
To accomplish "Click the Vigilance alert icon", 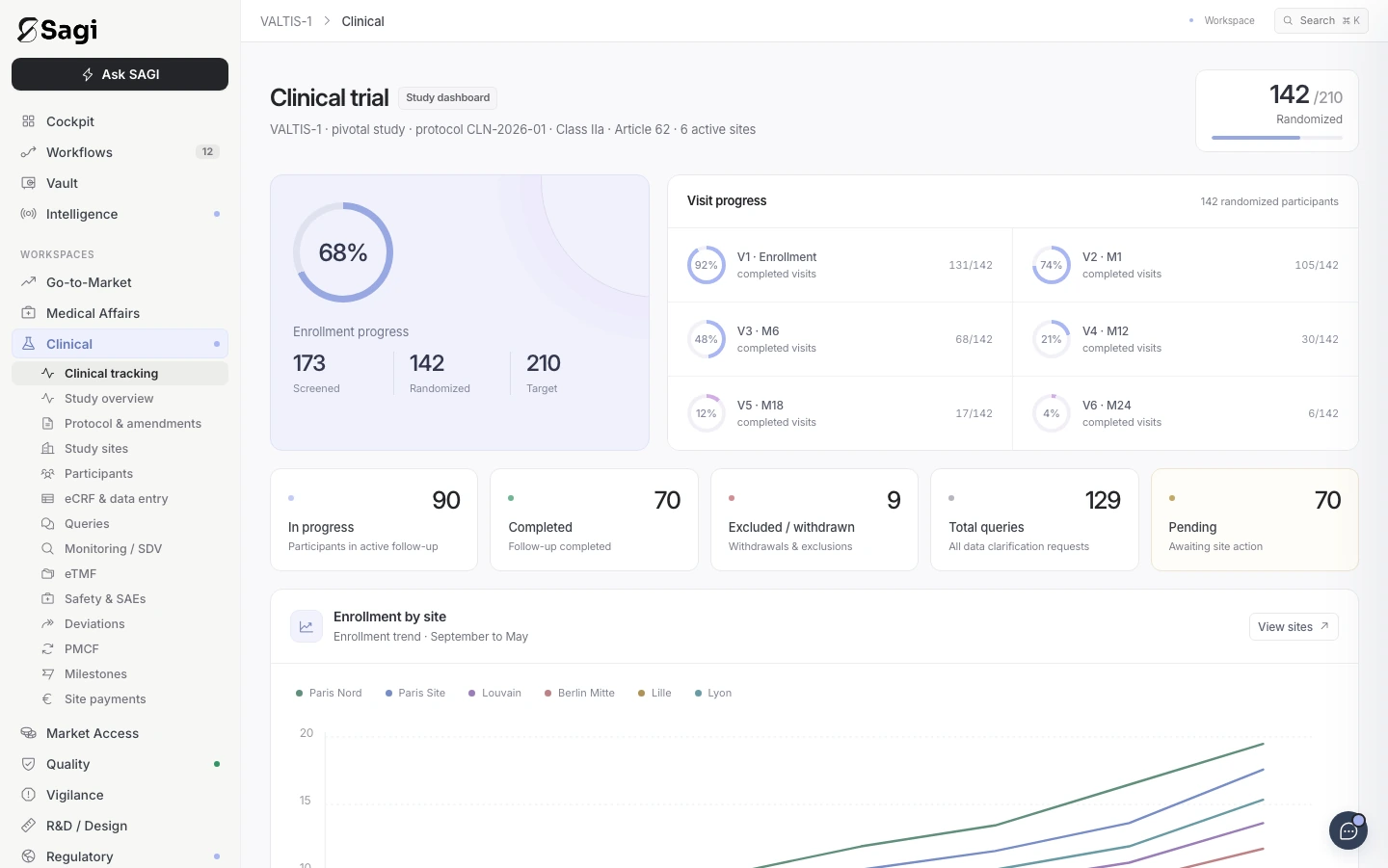I will [x=29, y=795].
